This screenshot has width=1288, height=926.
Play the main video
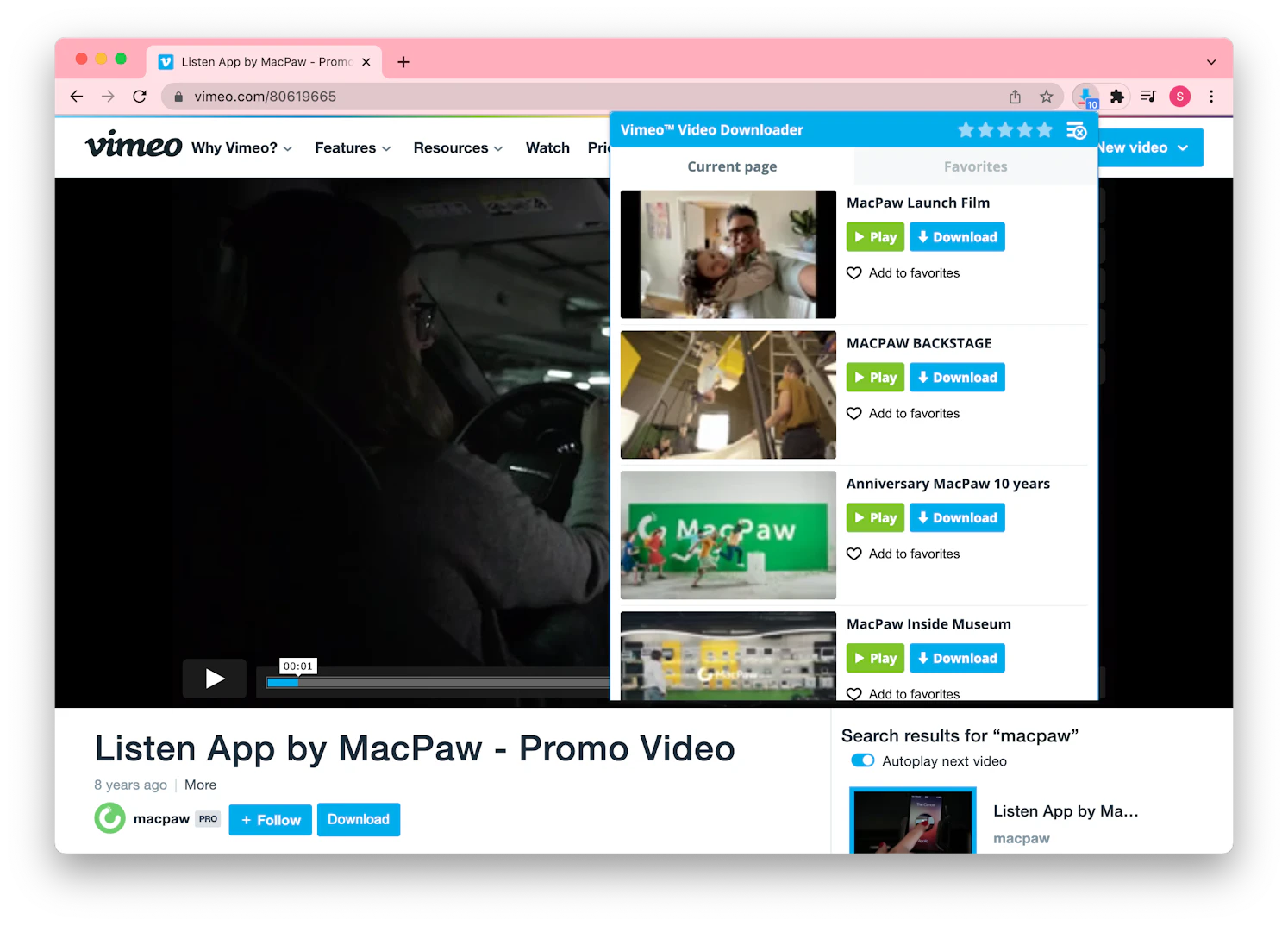(x=215, y=679)
